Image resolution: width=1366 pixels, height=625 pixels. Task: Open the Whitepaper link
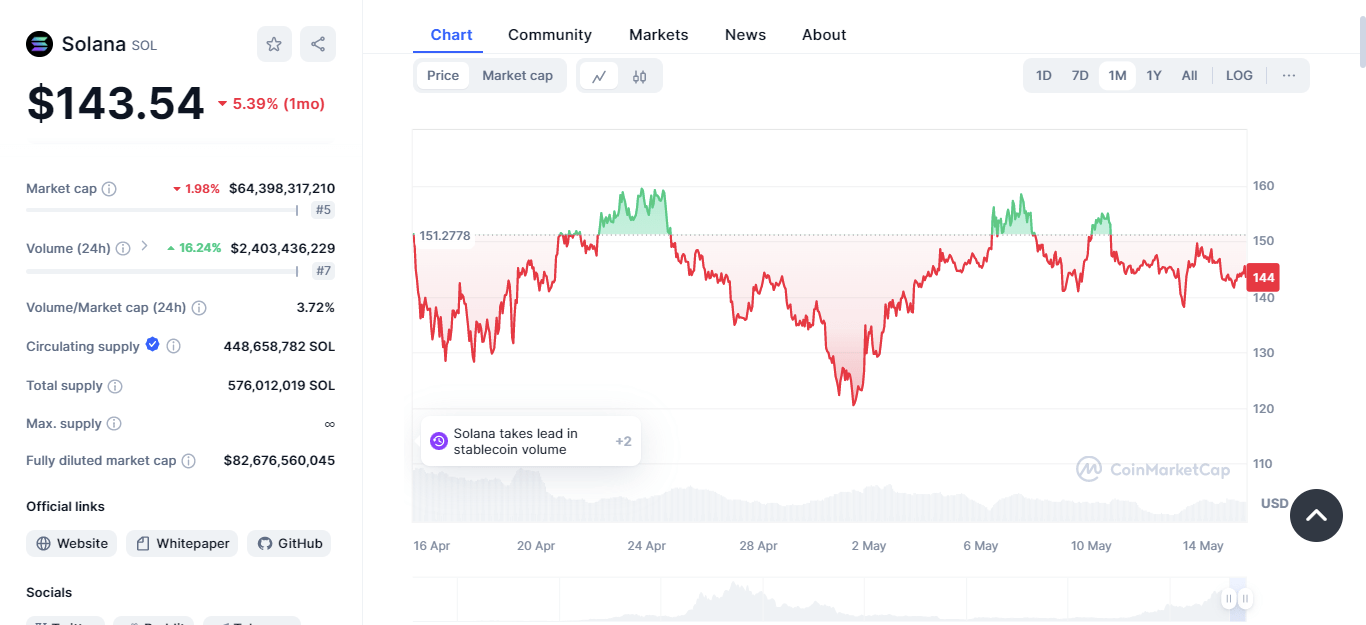[x=182, y=544]
